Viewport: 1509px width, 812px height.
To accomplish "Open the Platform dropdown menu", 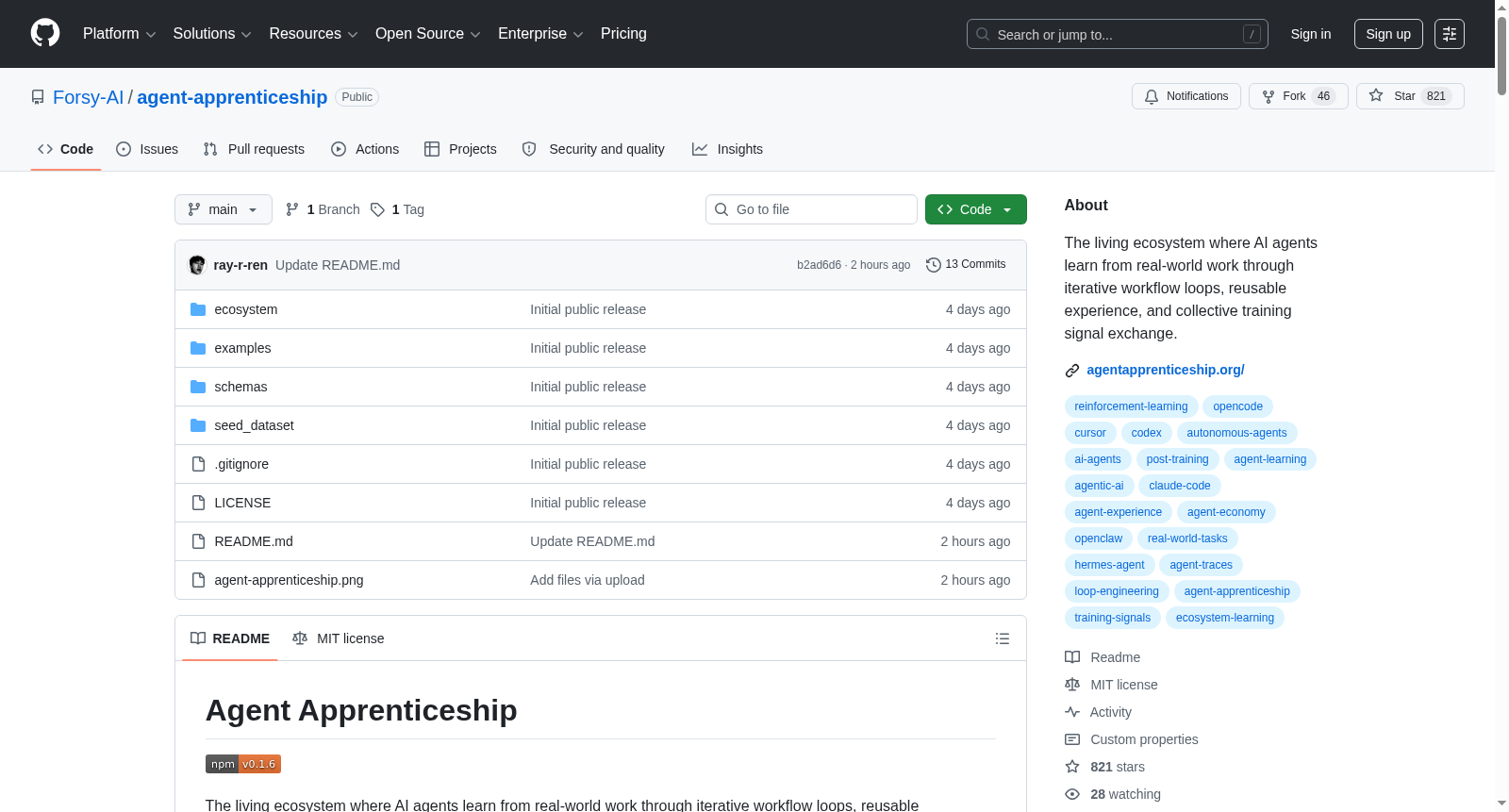I will (x=119, y=34).
